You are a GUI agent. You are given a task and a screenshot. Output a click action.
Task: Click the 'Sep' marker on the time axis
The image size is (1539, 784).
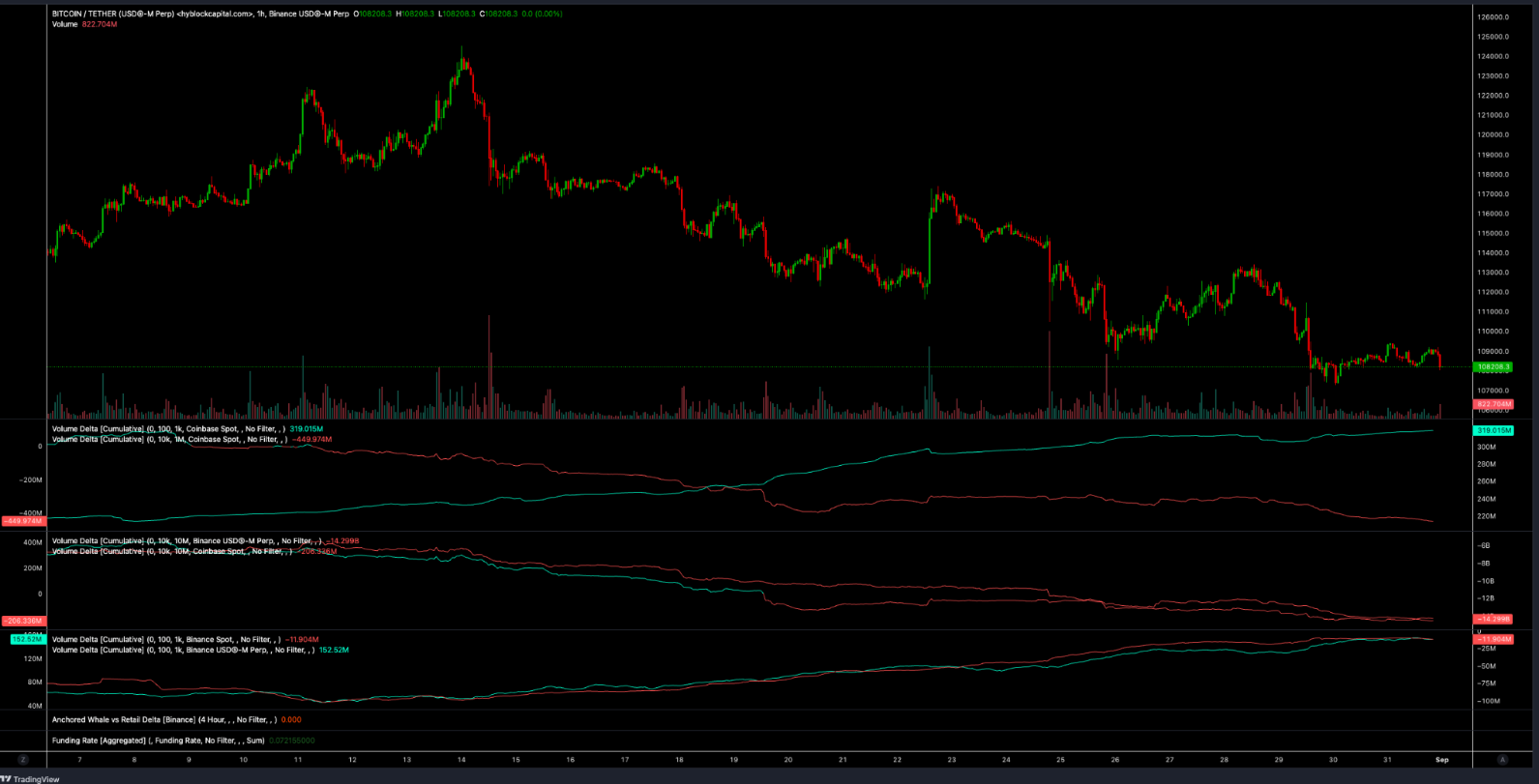point(1441,760)
